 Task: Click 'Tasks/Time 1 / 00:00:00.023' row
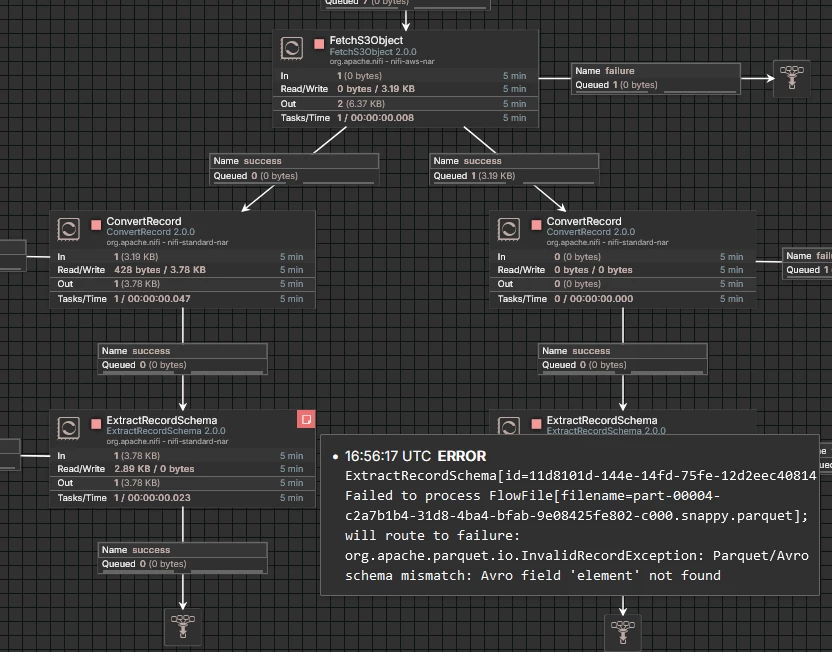click(x=183, y=498)
